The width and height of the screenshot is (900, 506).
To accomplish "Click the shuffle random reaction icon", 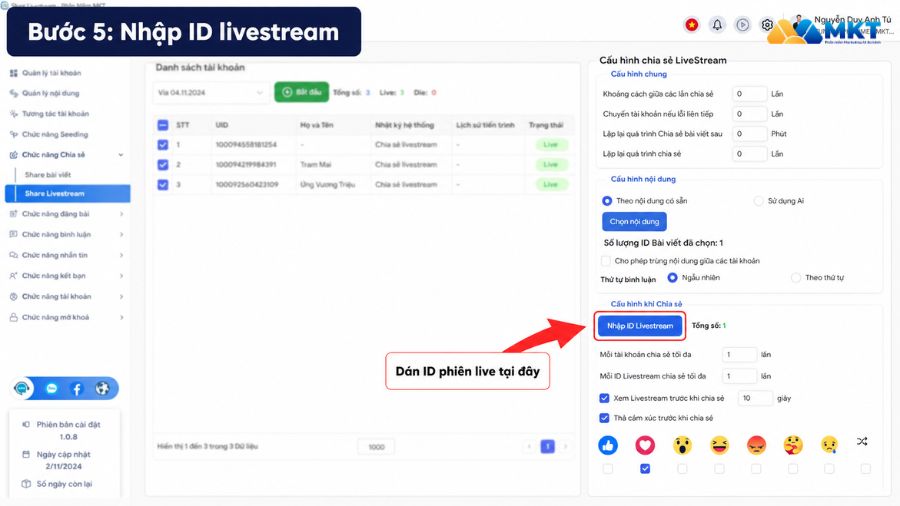I will [x=862, y=441].
